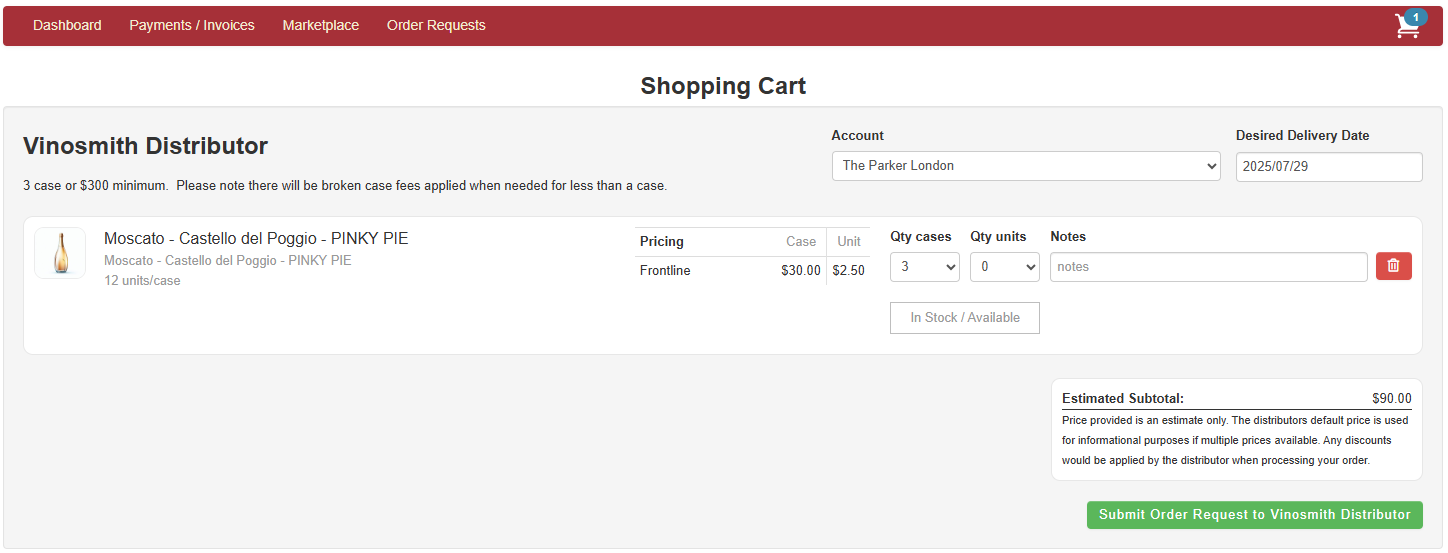Expand the Account dropdown

(1026, 166)
